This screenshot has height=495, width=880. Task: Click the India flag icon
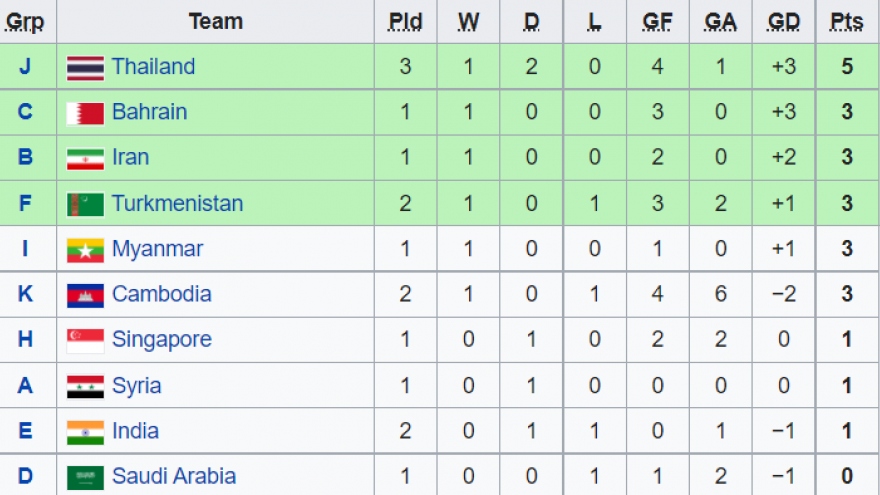point(85,432)
